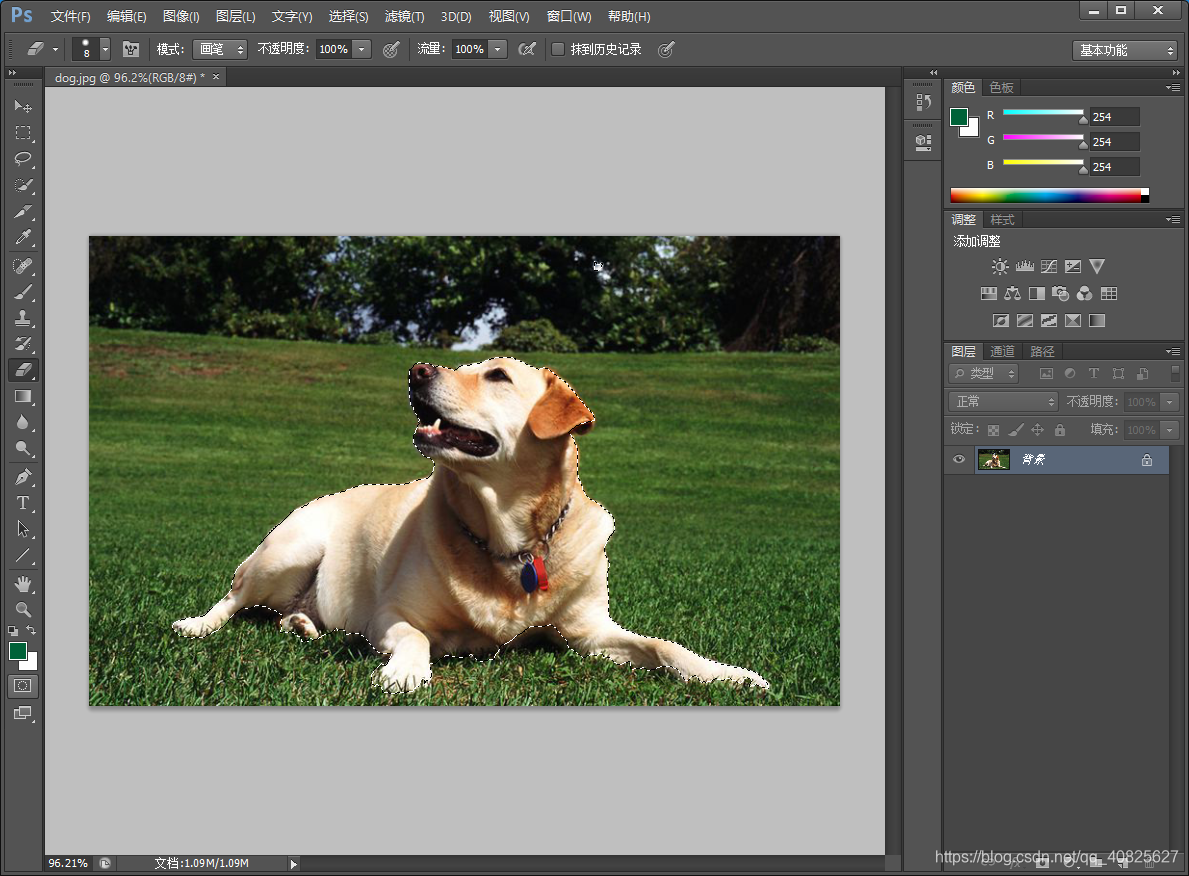Open the layer filter type dropdown

click(x=984, y=373)
